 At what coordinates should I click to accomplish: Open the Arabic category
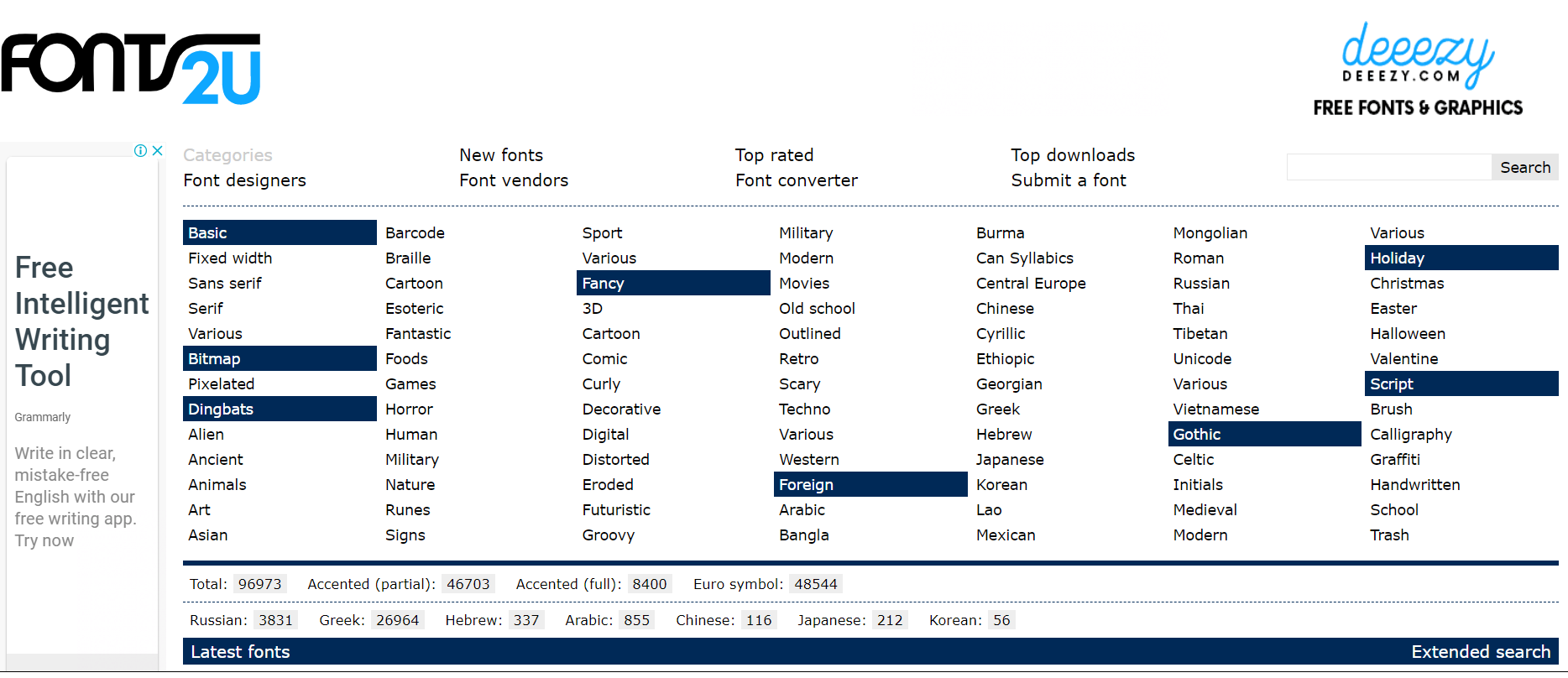[x=802, y=509]
